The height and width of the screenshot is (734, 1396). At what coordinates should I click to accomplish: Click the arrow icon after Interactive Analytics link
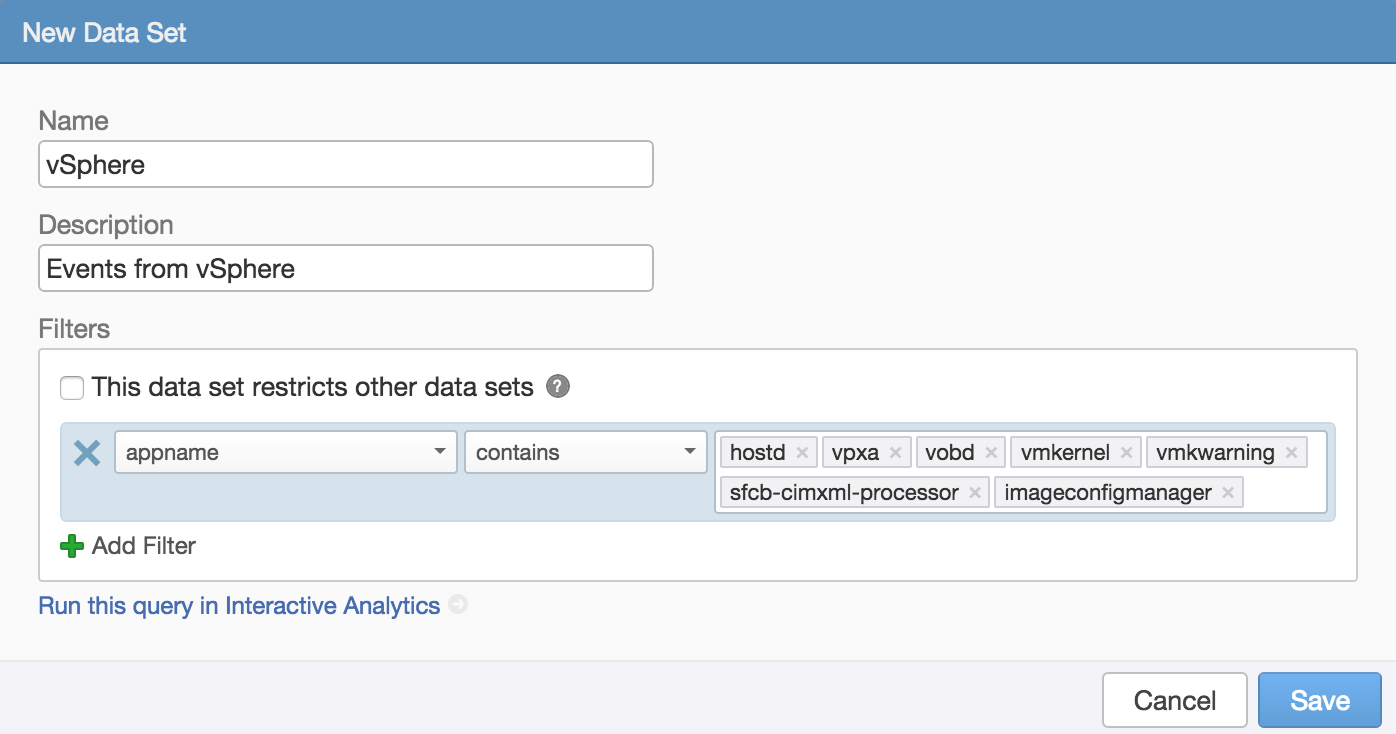pyautogui.click(x=457, y=605)
